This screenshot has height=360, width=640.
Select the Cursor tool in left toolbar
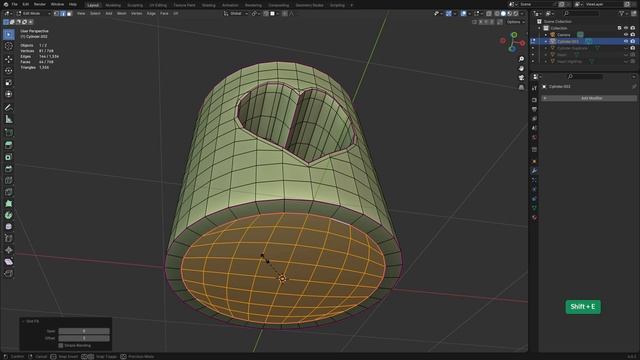(9, 46)
